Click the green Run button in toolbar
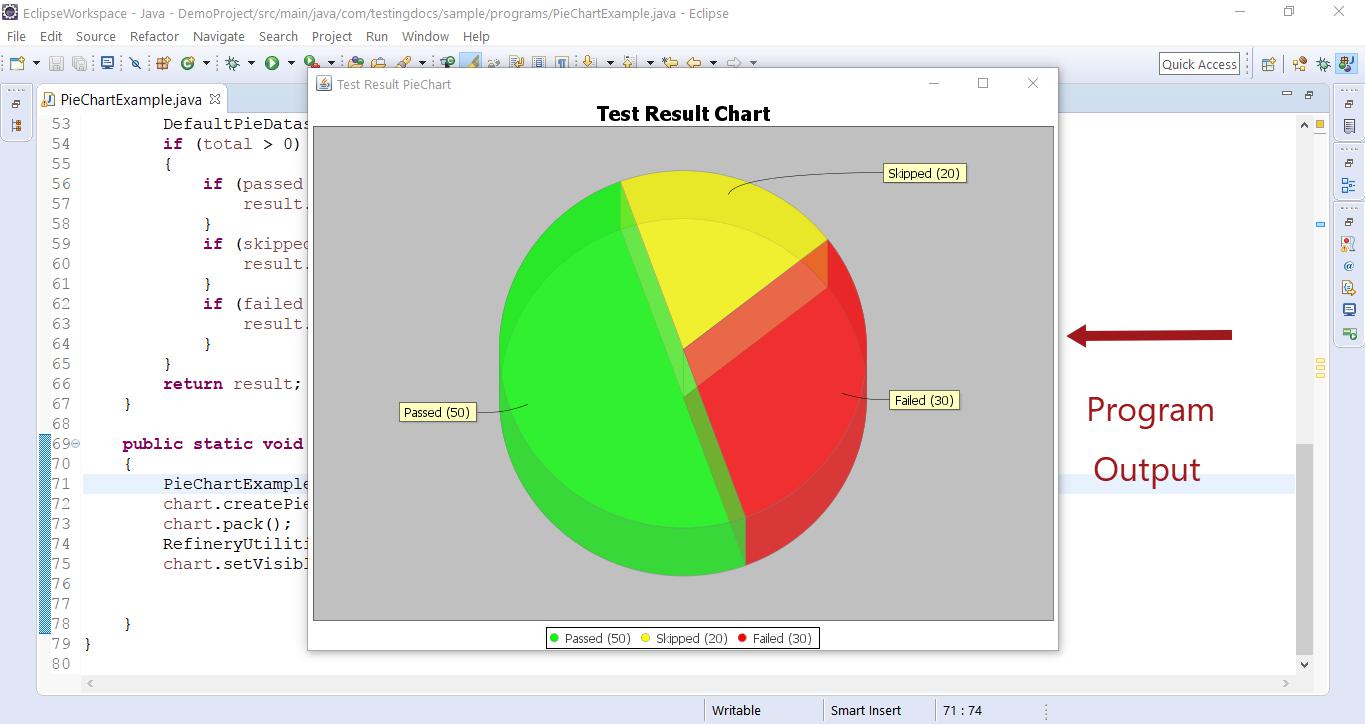This screenshot has height=724, width=1365. tap(271, 63)
